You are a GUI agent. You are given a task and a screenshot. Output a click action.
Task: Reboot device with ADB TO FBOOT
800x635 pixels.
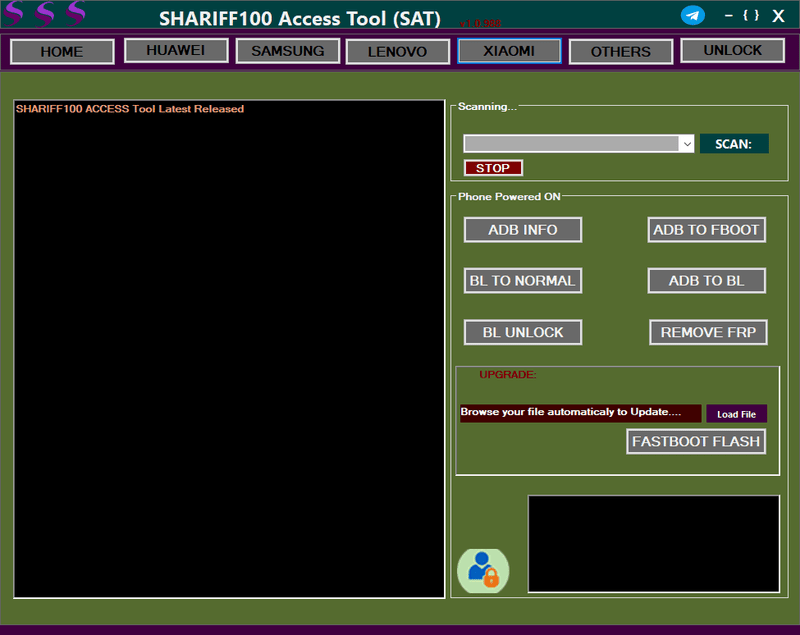point(706,229)
